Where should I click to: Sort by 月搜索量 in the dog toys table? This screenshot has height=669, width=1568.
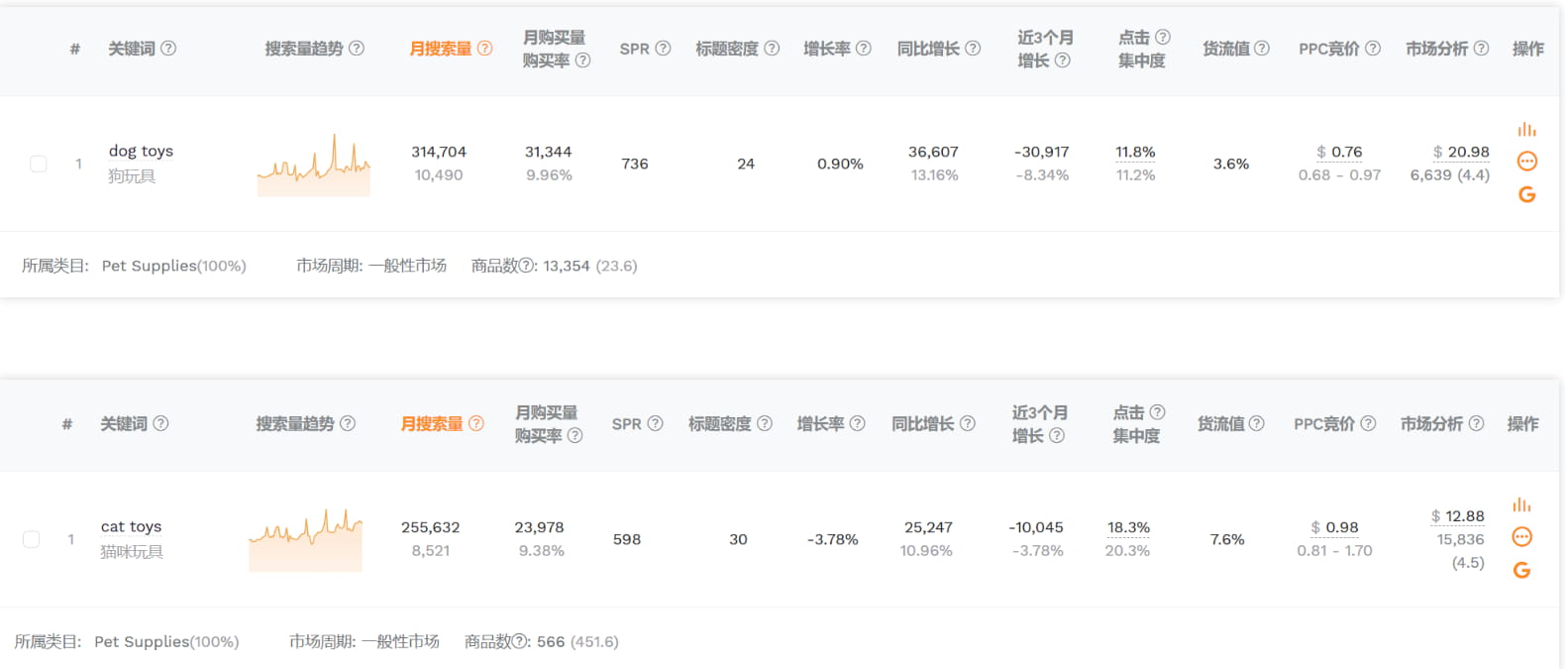click(441, 49)
